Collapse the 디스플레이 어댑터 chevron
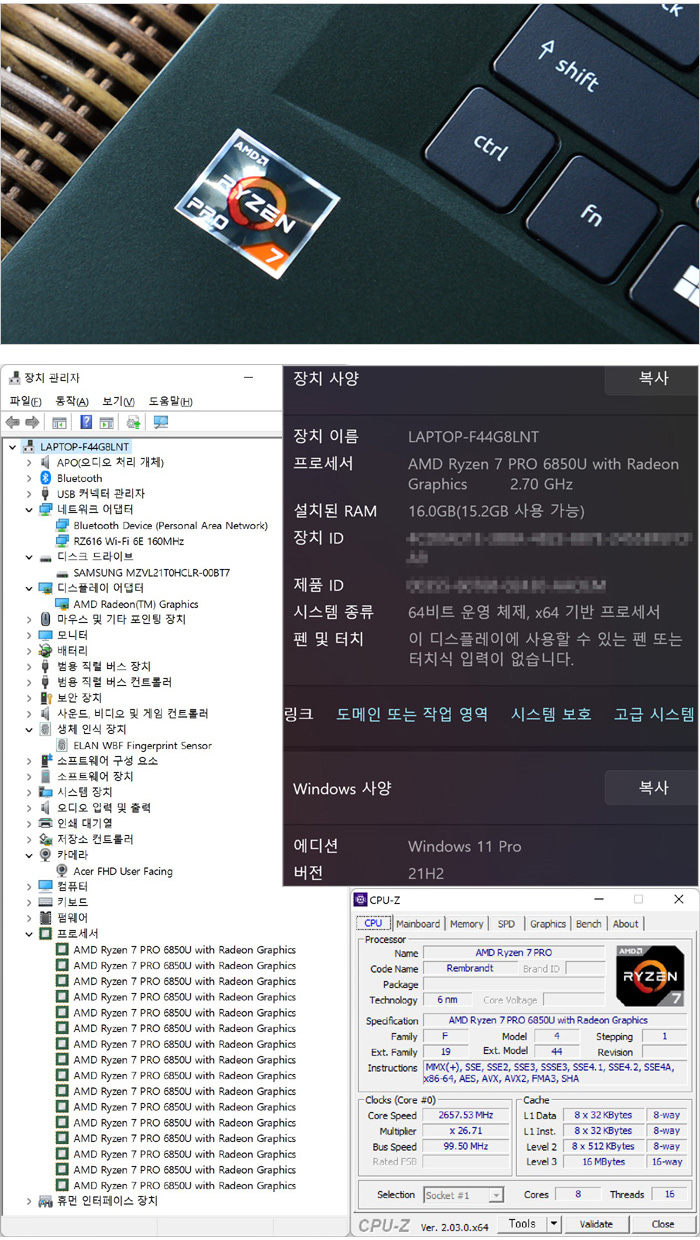The image size is (700, 1240). click(30, 588)
